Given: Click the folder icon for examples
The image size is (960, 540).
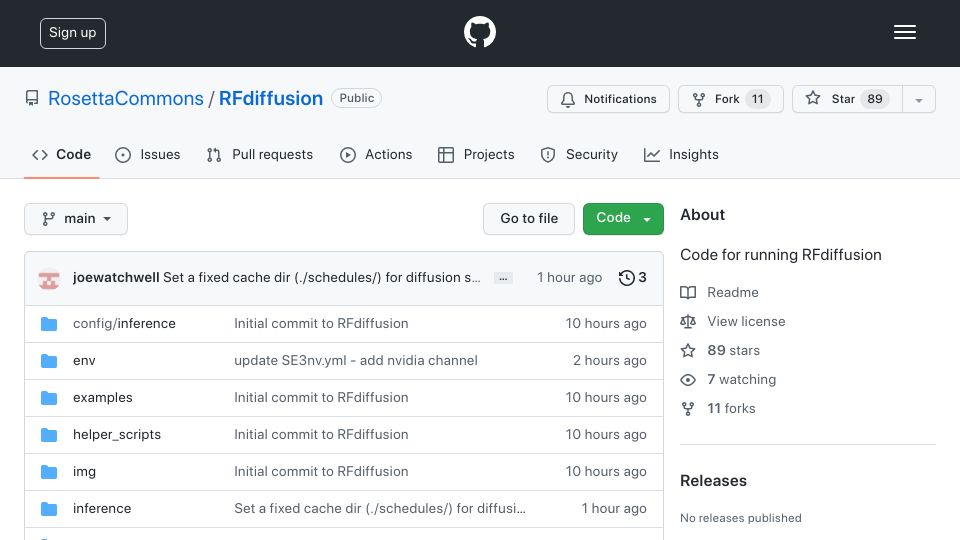Looking at the screenshot, I should 49,398.
